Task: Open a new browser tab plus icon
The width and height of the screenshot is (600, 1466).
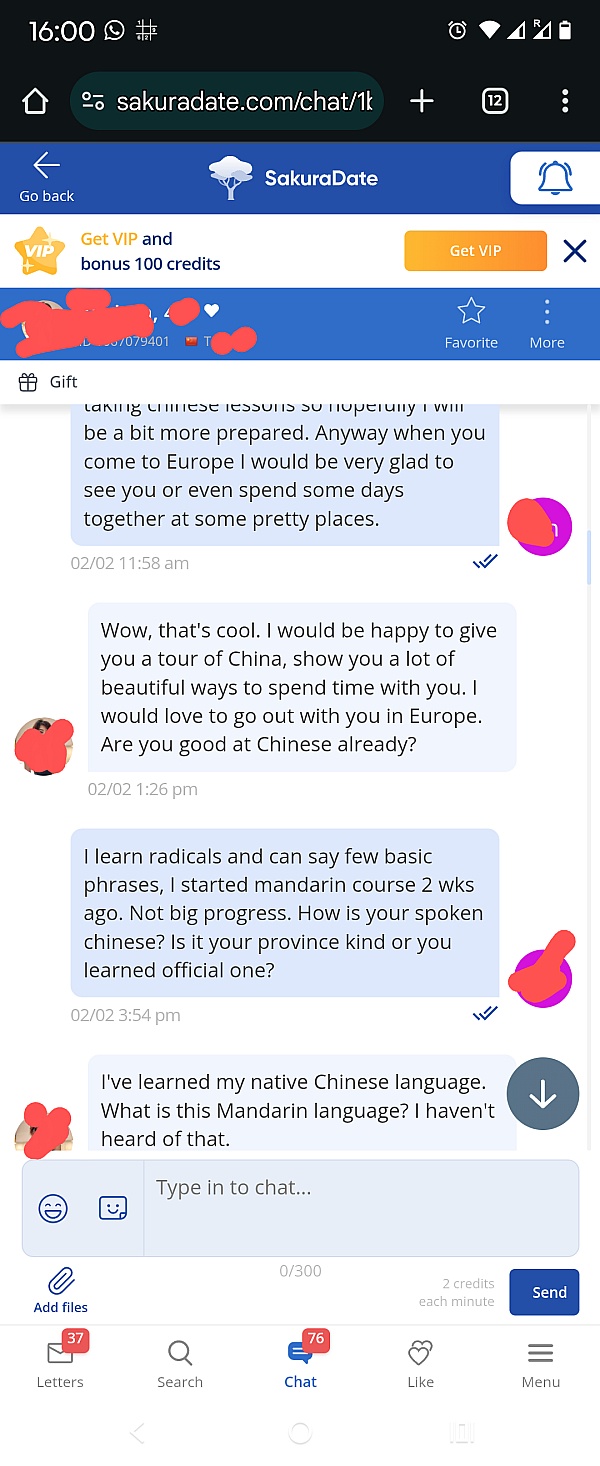Action: click(422, 101)
